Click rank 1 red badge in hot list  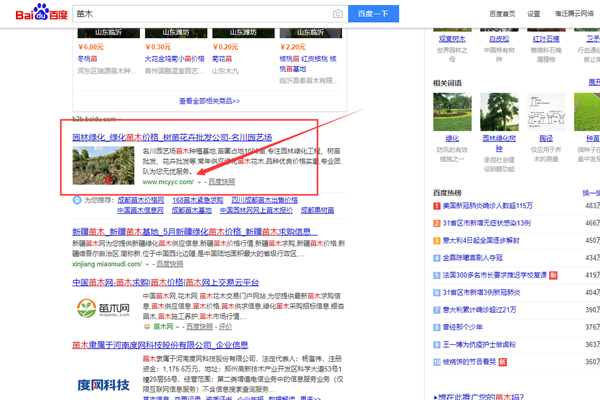point(437,206)
